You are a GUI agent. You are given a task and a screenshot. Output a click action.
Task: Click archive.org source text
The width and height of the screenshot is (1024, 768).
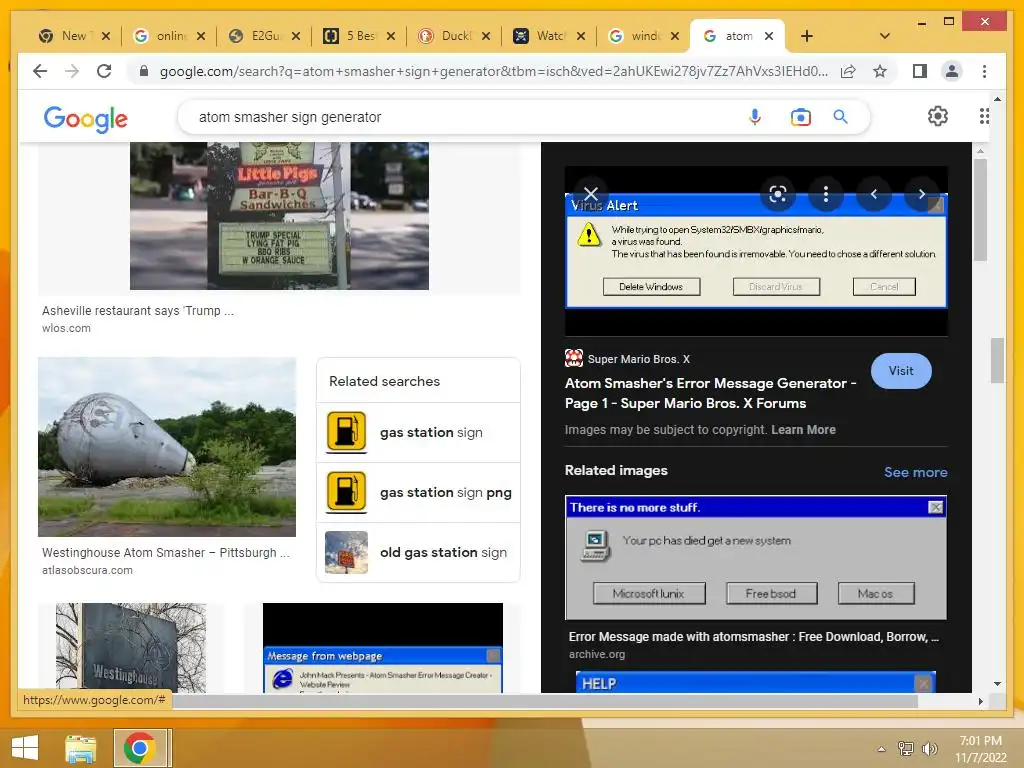[596, 654]
